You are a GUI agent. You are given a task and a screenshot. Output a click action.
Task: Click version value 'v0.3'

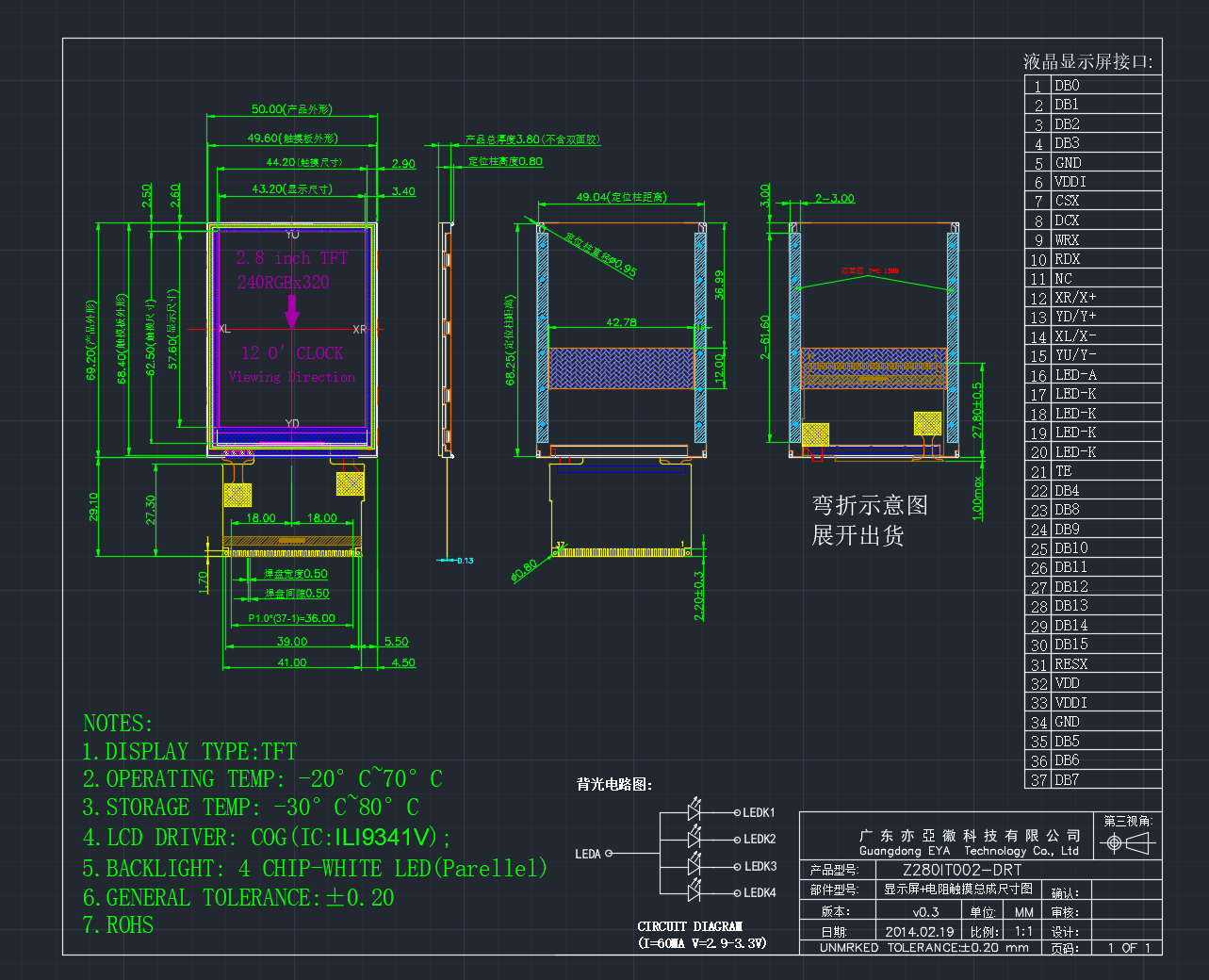click(x=926, y=912)
